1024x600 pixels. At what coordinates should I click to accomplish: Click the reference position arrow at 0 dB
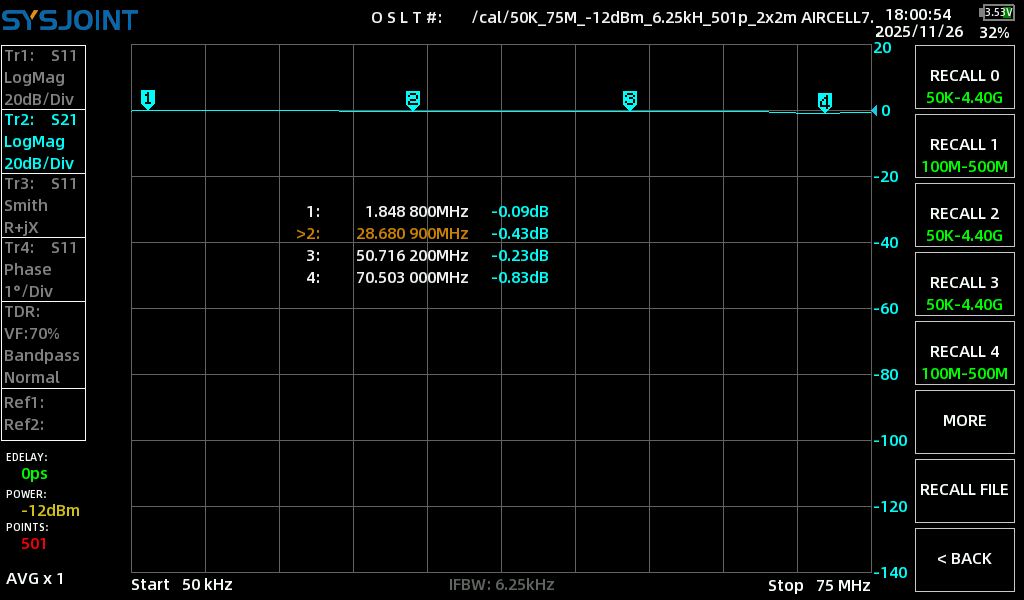coord(875,111)
